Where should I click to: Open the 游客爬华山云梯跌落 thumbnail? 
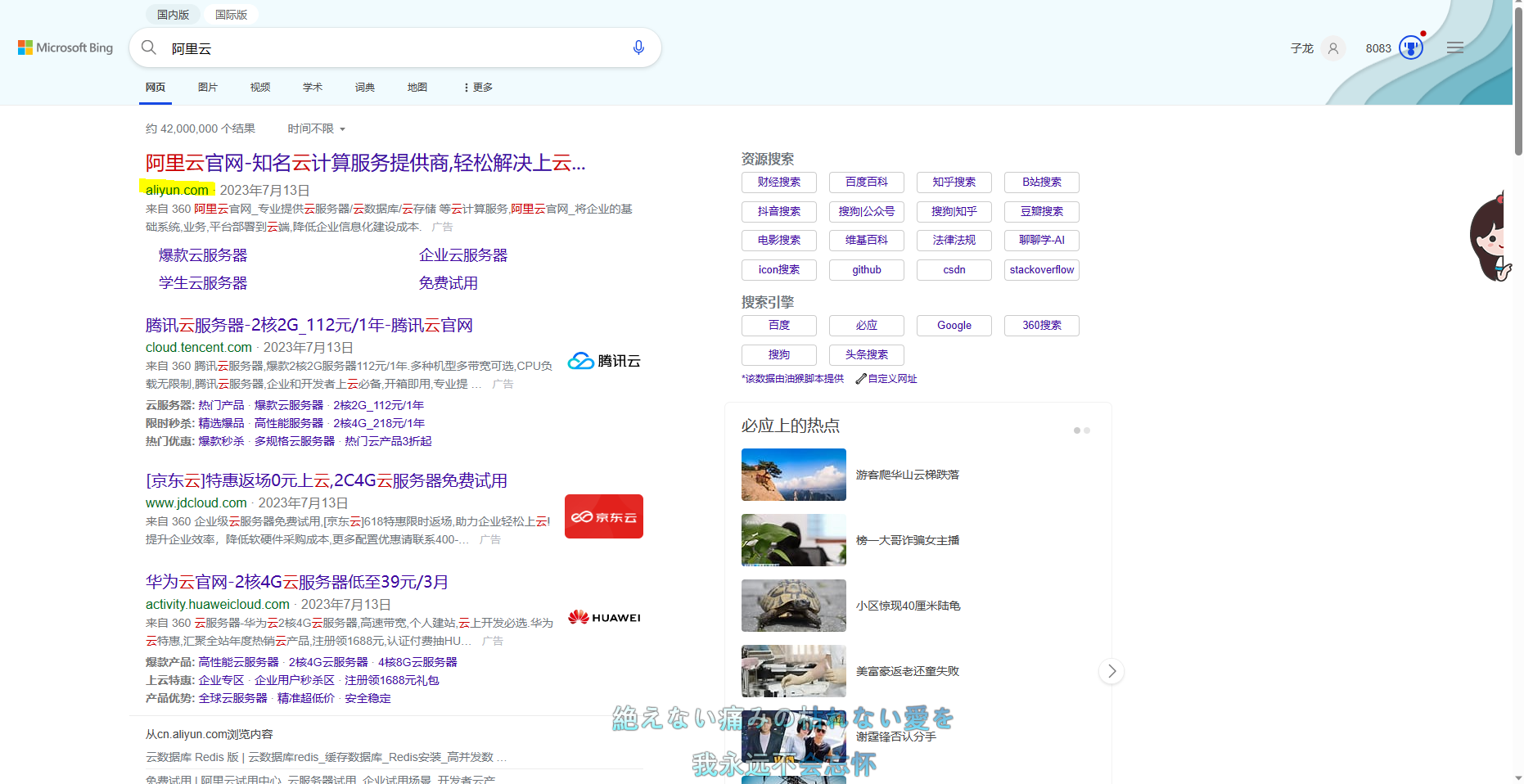pos(794,475)
